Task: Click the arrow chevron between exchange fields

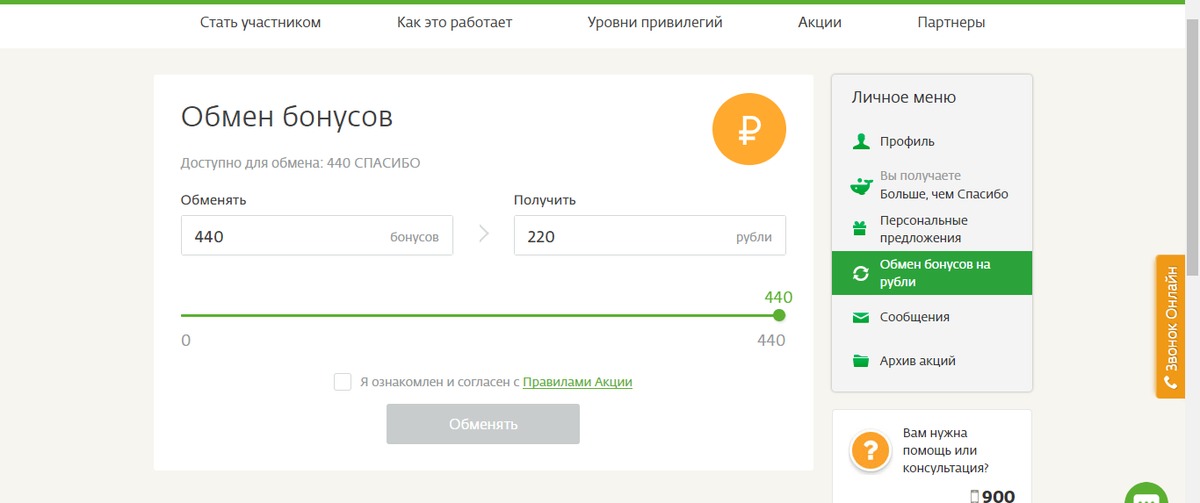Action: (484, 235)
